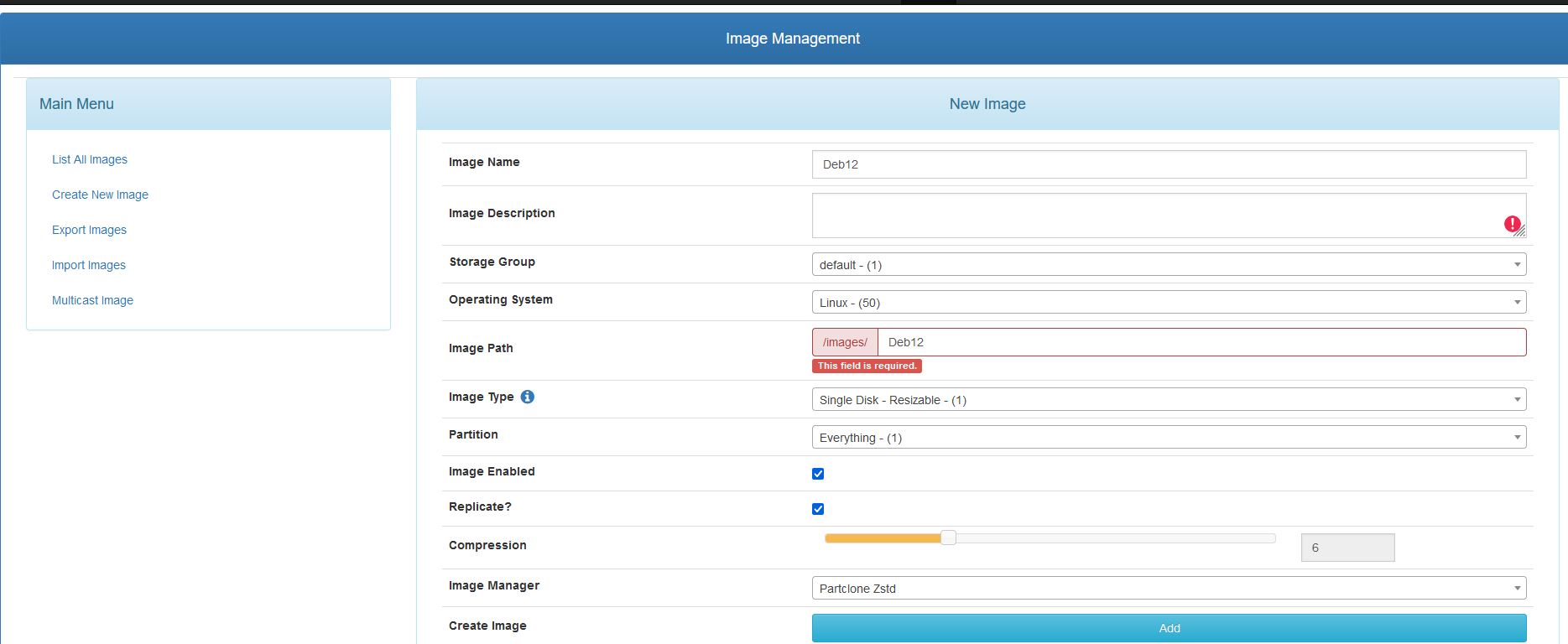Expand the Partition dropdown
Image resolution: width=1568 pixels, height=644 pixels.
pos(1168,438)
